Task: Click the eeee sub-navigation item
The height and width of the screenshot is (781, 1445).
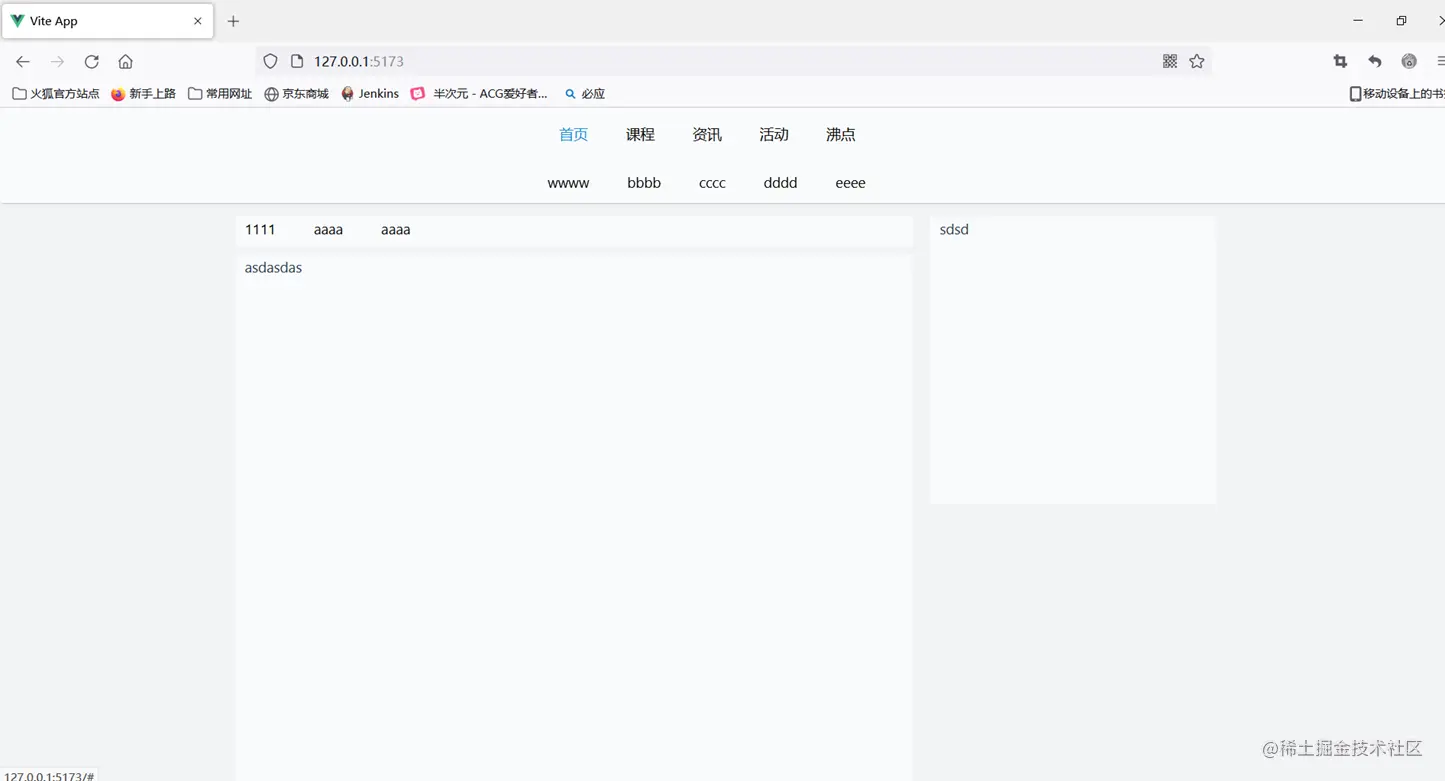Action: click(850, 183)
